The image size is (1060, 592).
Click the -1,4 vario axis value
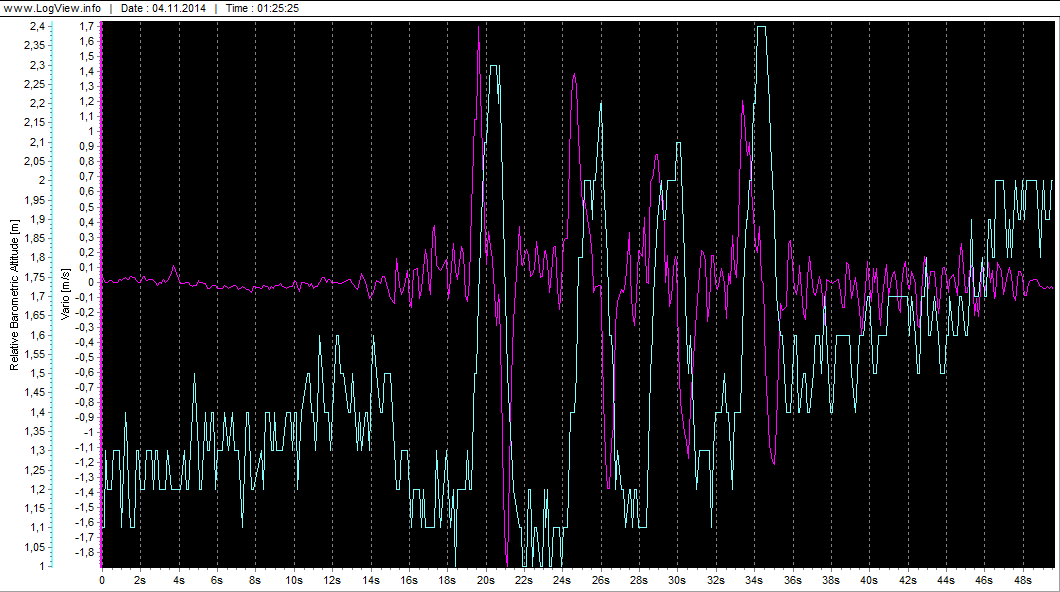pyautogui.click(x=85, y=493)
